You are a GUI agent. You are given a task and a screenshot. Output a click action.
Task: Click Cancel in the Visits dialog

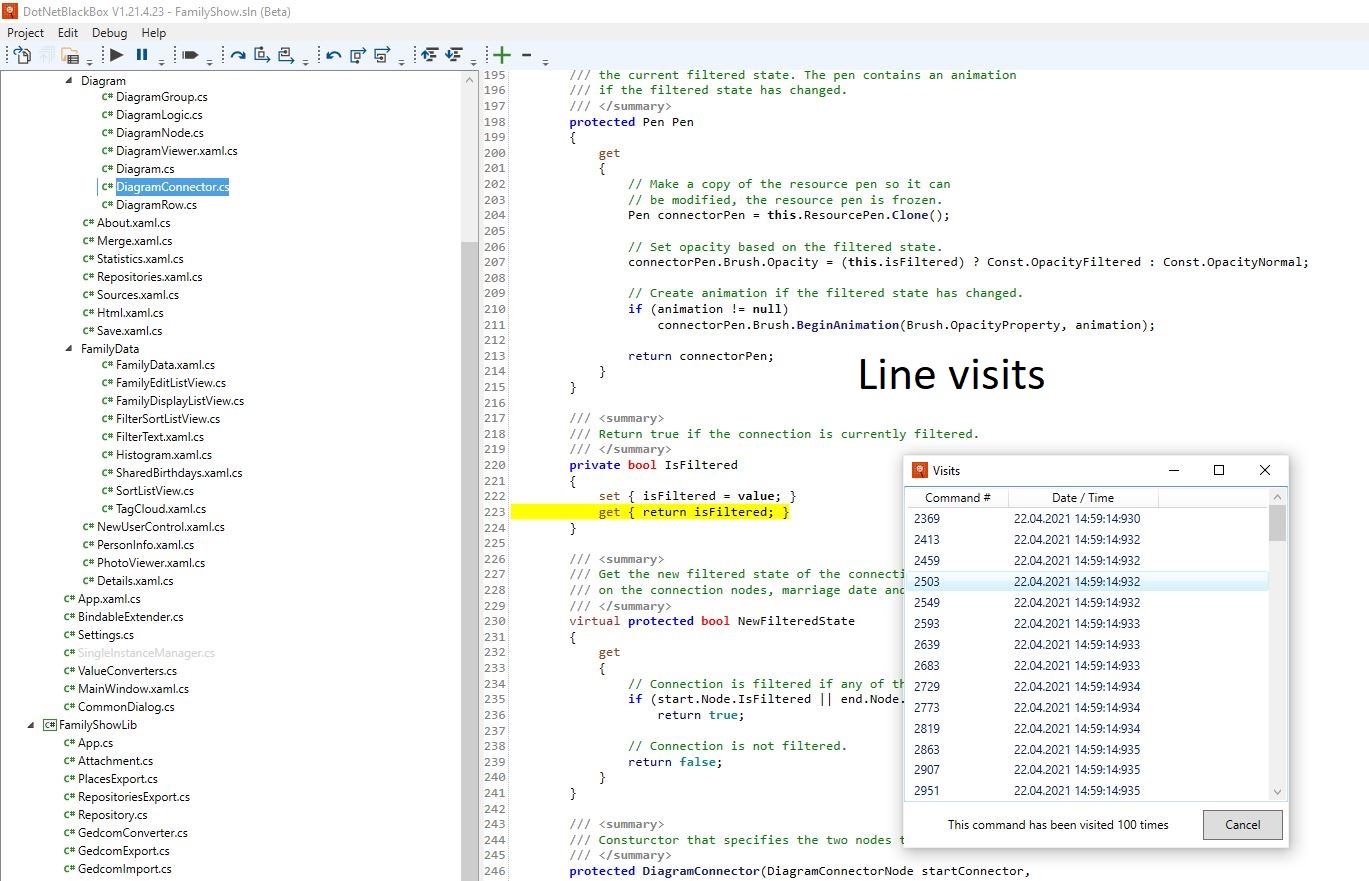tap(1242, 825)
